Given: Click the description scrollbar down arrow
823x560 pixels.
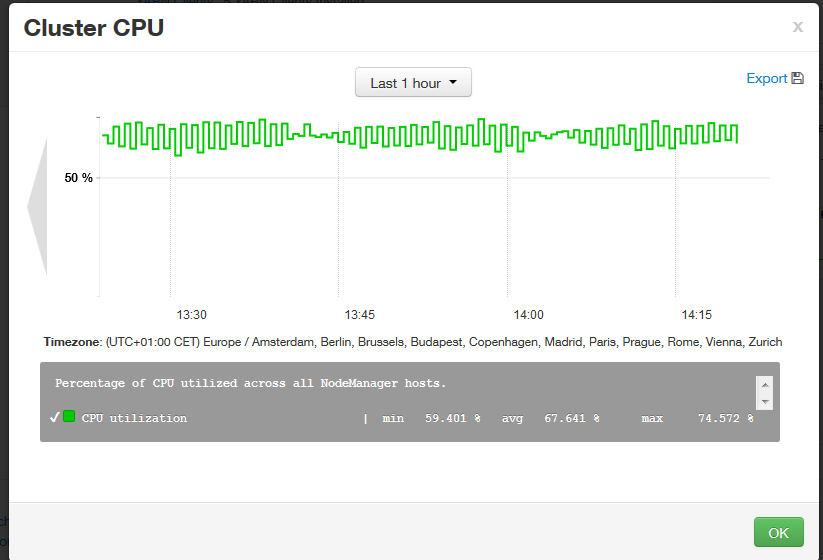Looking at the screenshot, I should pos(765,401).
